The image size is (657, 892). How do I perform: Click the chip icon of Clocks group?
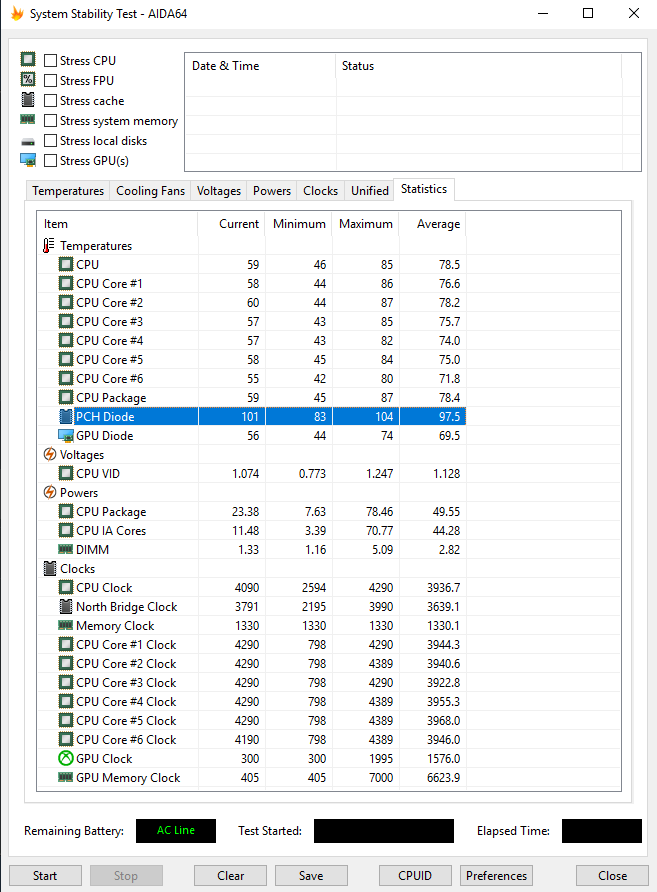click(50, 568)
